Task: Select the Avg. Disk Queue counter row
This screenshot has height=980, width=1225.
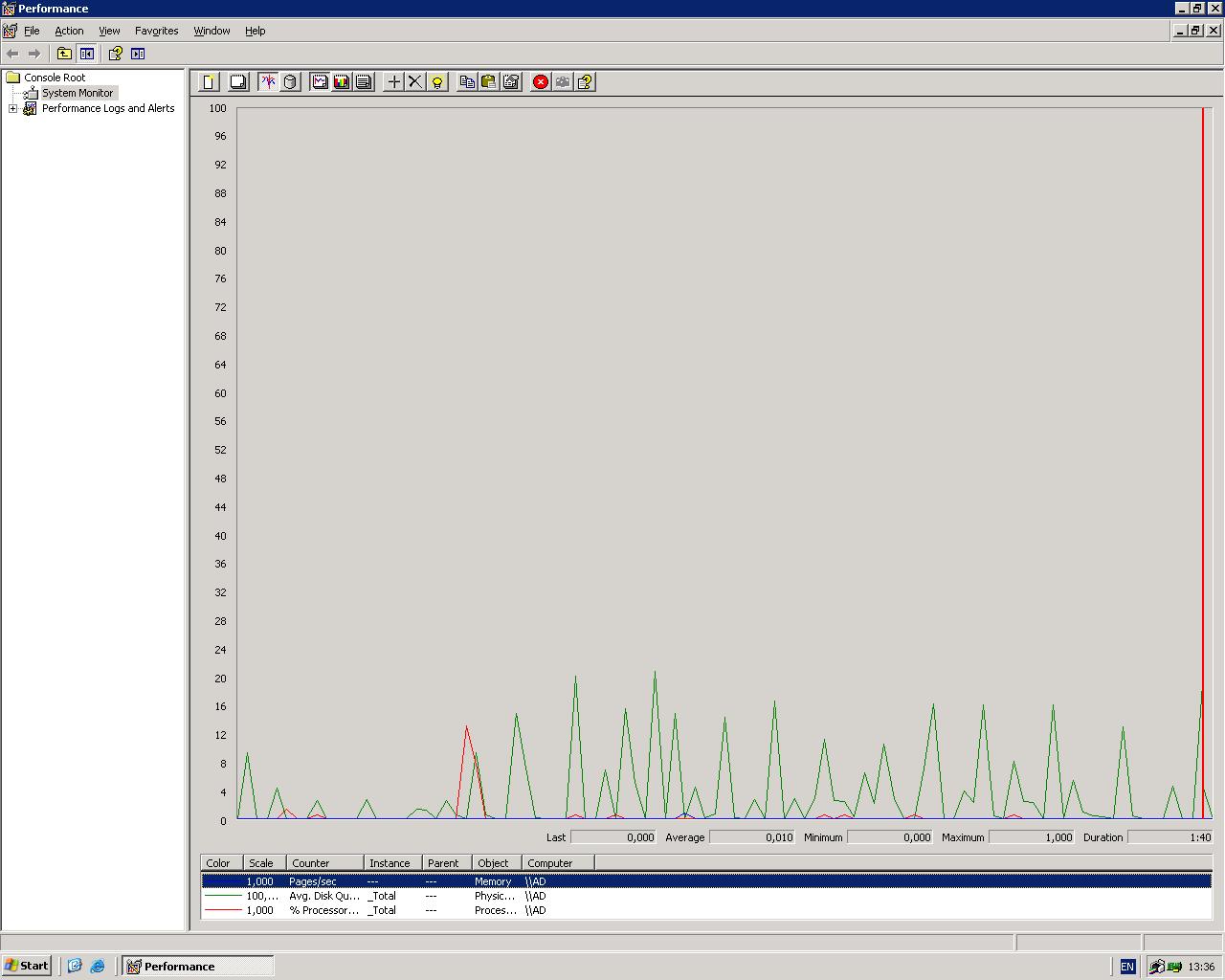Action: [706, 896]
